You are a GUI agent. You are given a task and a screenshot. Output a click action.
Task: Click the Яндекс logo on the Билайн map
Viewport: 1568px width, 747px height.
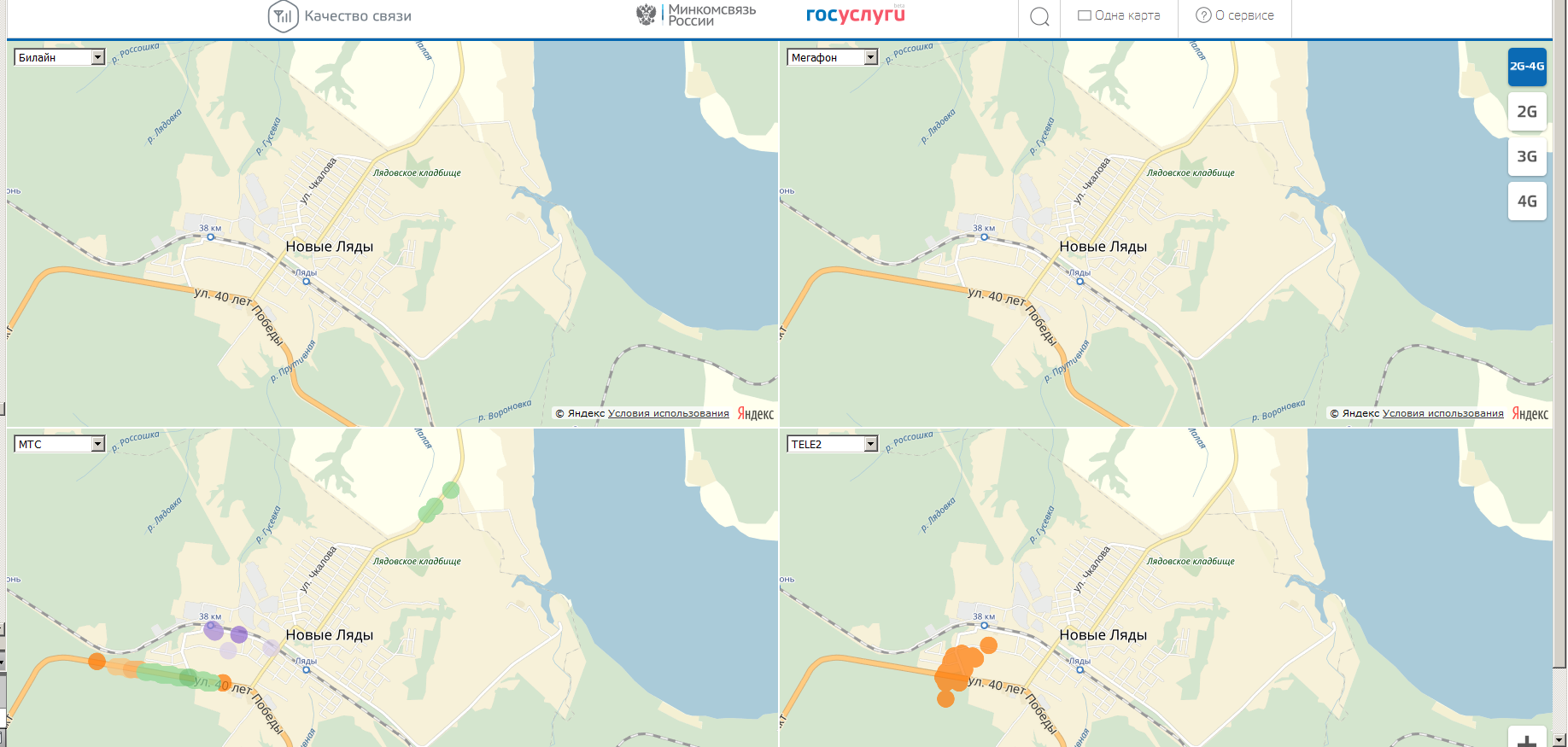click(x=756, y=414)
